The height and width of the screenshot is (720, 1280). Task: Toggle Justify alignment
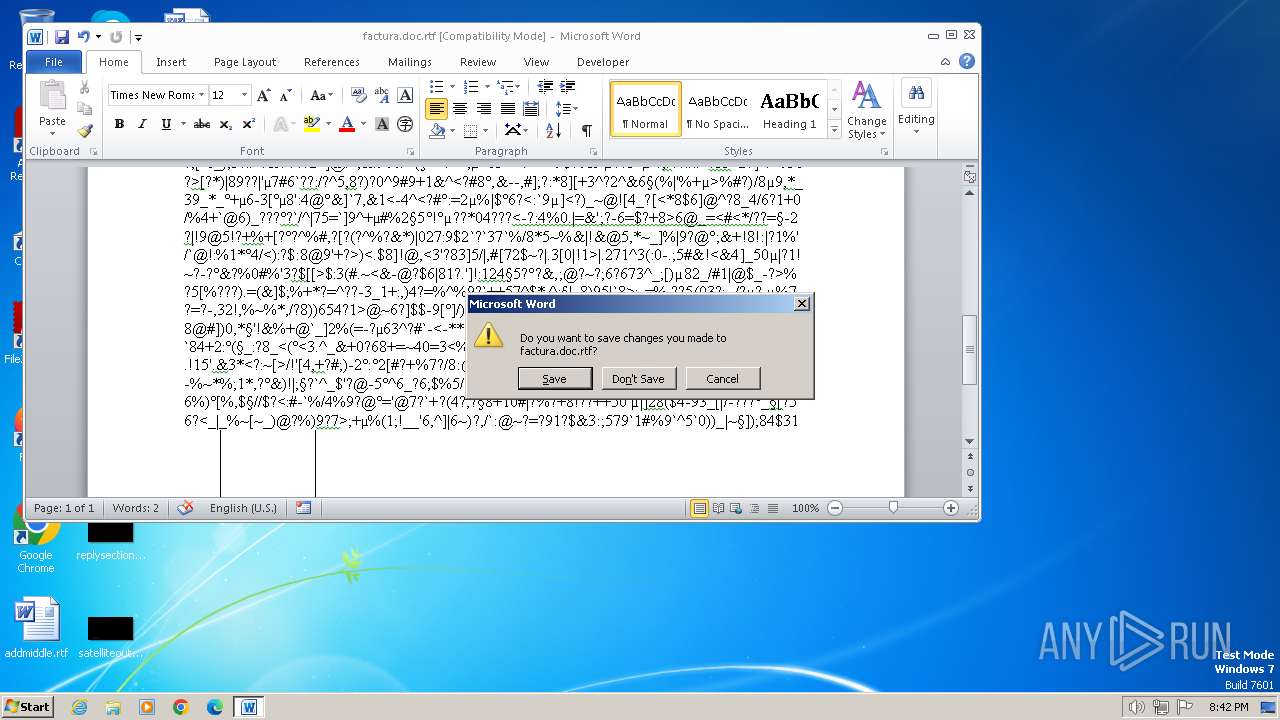[508, 109]
